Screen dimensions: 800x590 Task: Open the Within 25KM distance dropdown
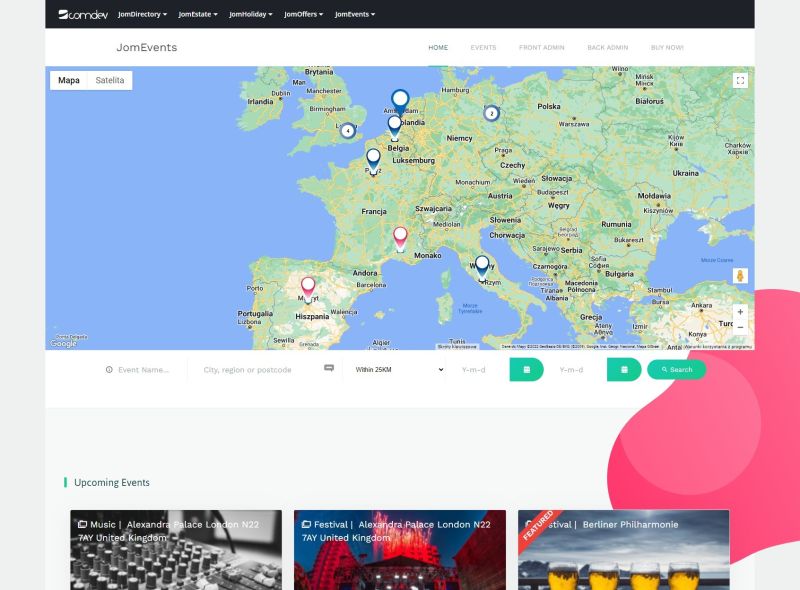398,369
